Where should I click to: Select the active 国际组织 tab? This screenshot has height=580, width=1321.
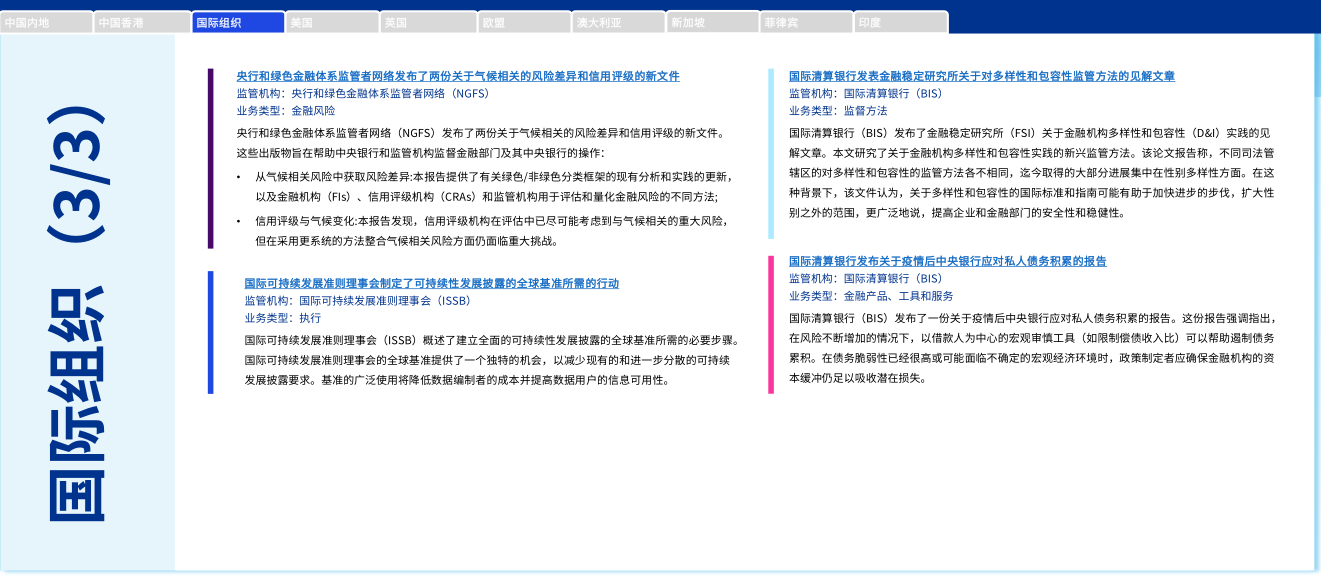click(238, 22)
